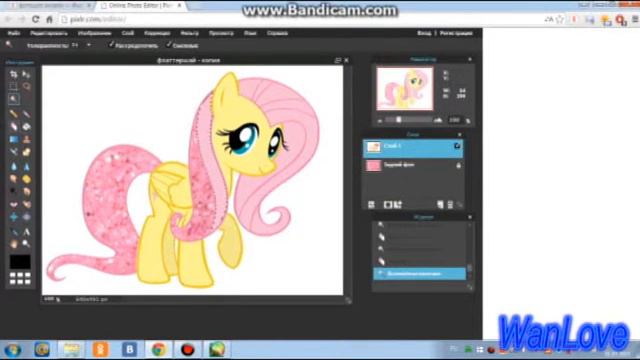Screen dimensions: 640x360
Task: Select the Colorpicker tool
Action: pos(13,232)
